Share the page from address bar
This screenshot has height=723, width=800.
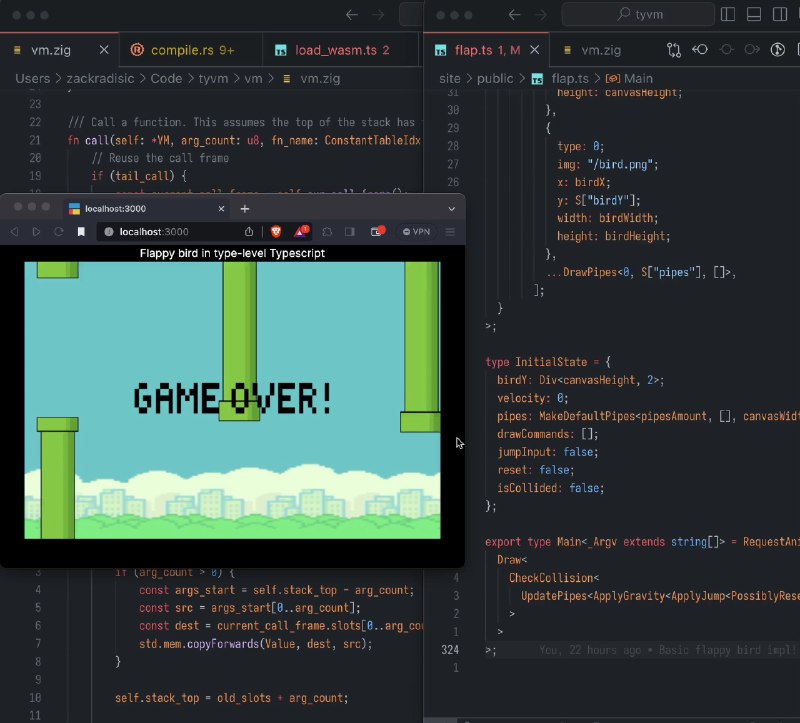(249, 232)
